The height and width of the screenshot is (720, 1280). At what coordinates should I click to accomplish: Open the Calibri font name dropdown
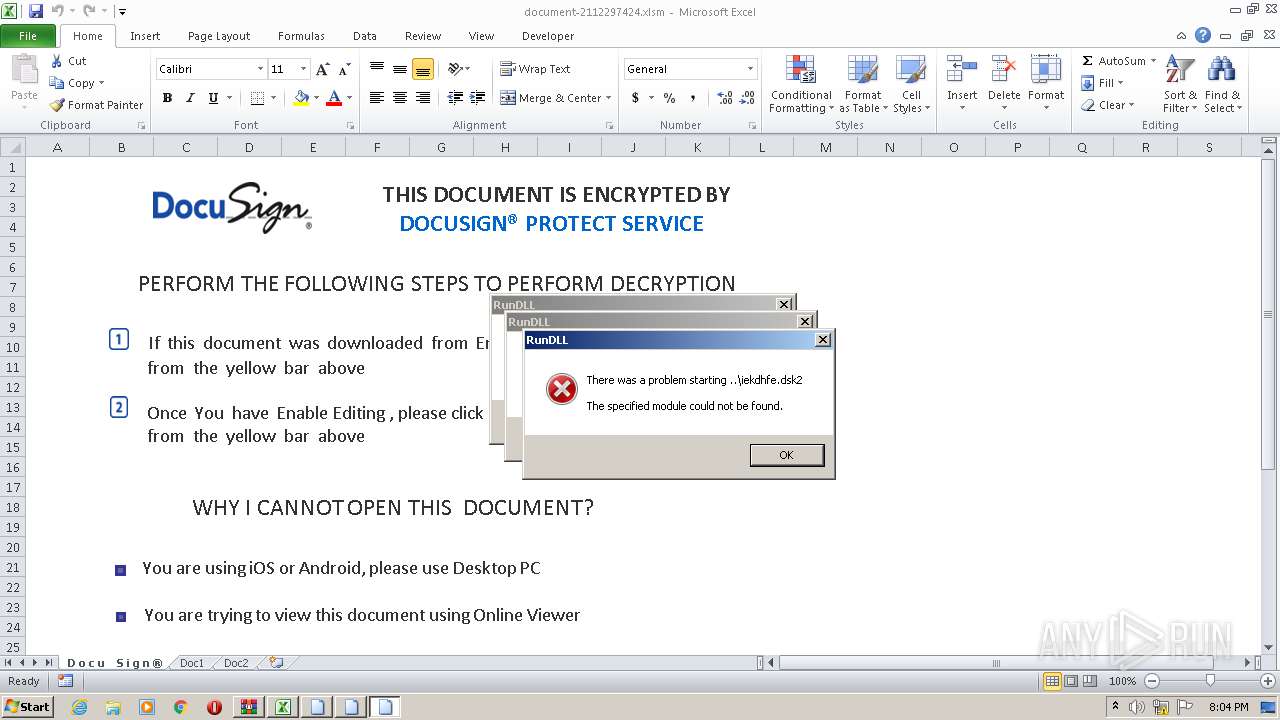260,69
